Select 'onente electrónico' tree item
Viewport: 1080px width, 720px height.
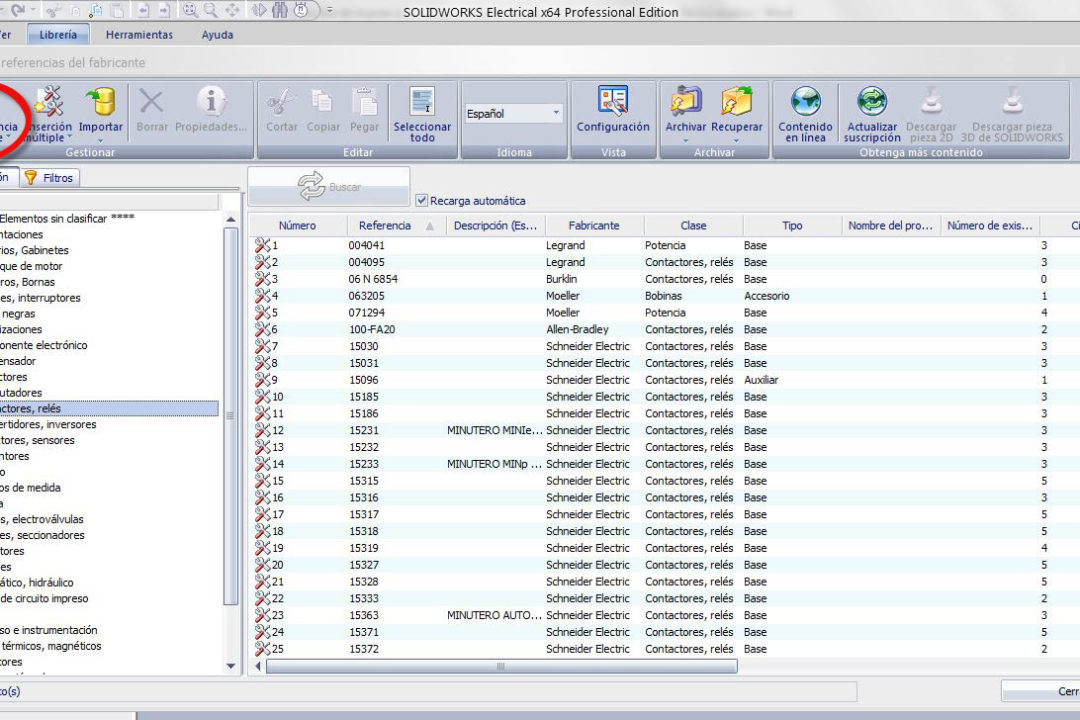tap(43, 345)
